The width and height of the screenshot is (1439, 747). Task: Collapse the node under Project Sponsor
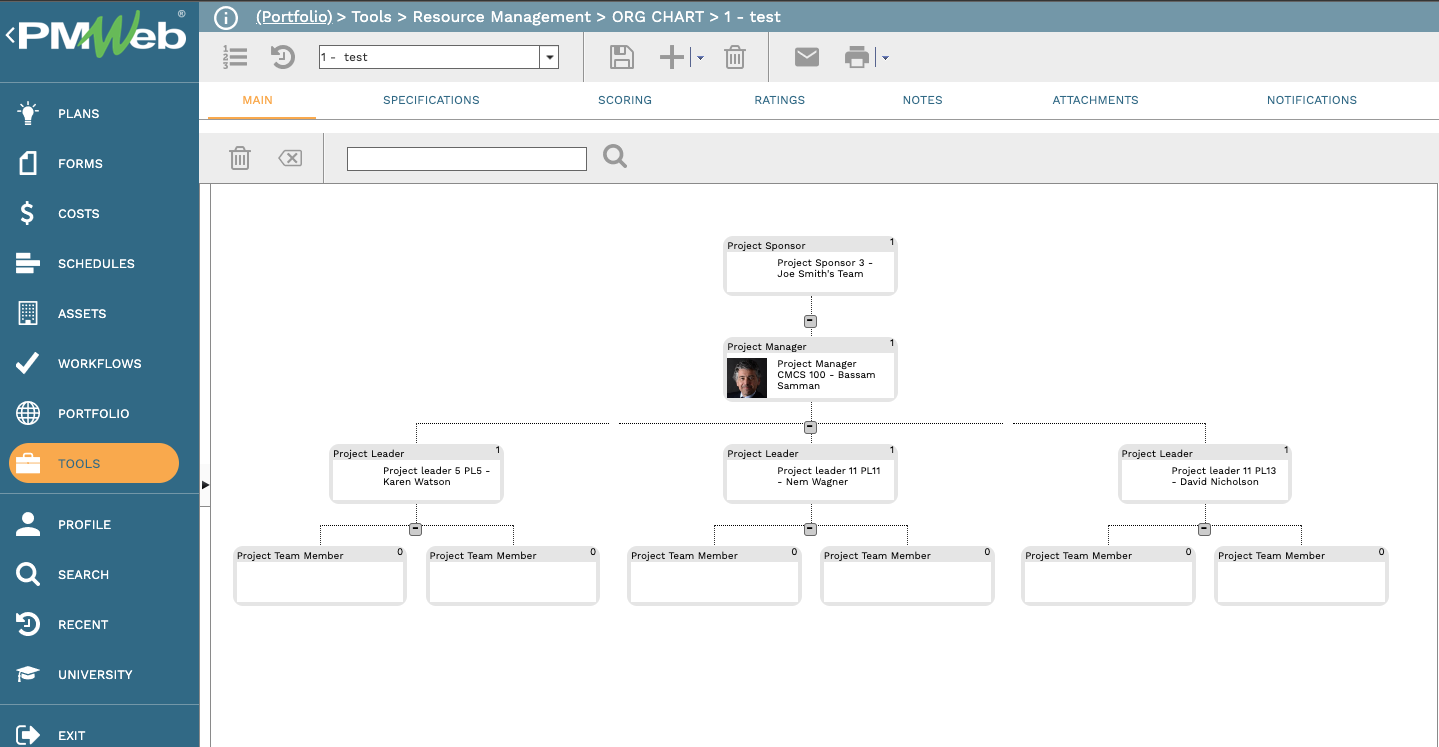coord(810,321)
